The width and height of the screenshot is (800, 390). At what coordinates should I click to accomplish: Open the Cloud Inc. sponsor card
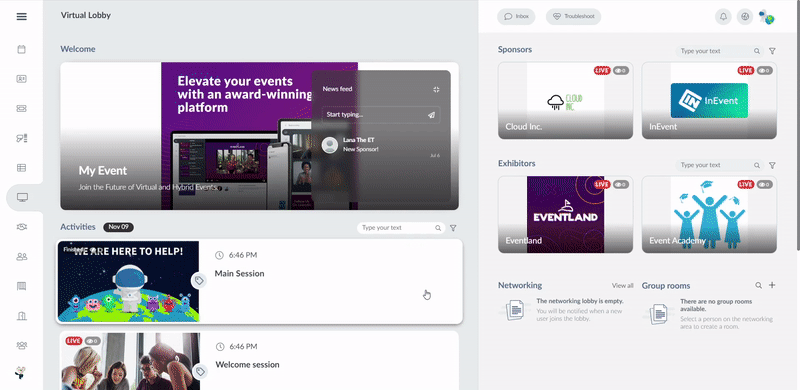[x=565, y=101]
